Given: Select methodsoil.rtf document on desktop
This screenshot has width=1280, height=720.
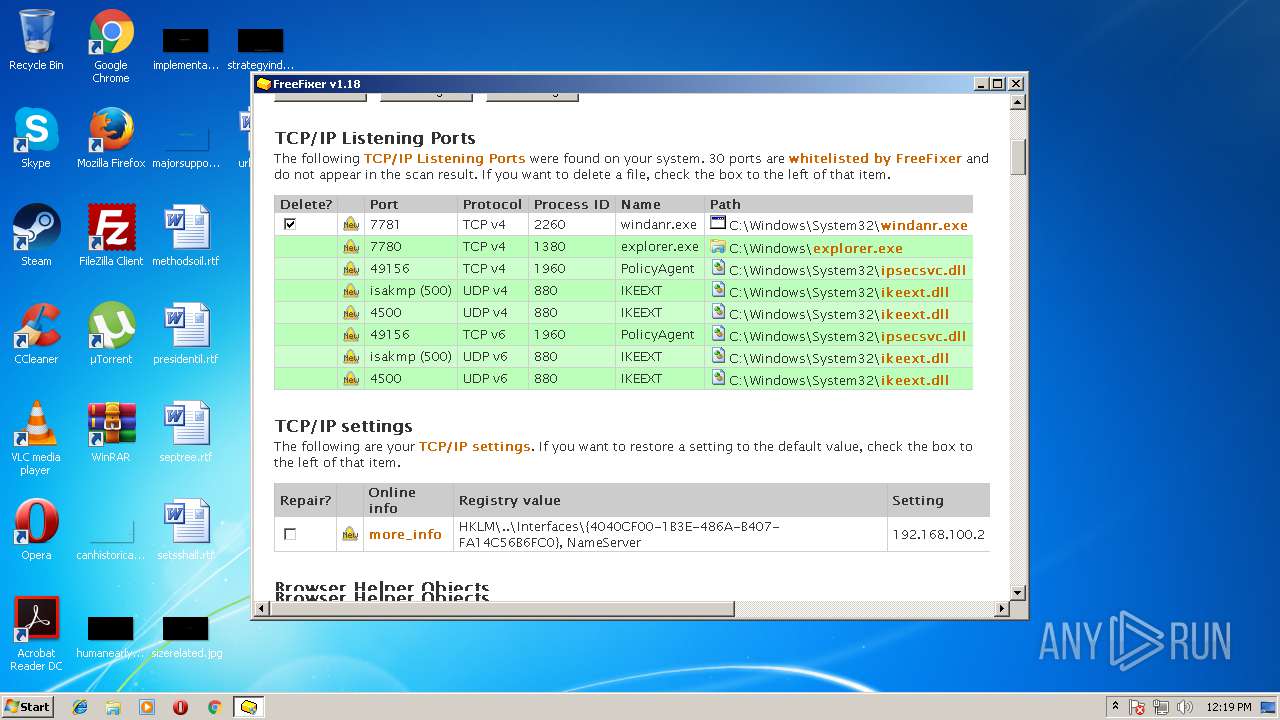Looking at the screenshot, I should pyautogui.click(x=186, y=236).
